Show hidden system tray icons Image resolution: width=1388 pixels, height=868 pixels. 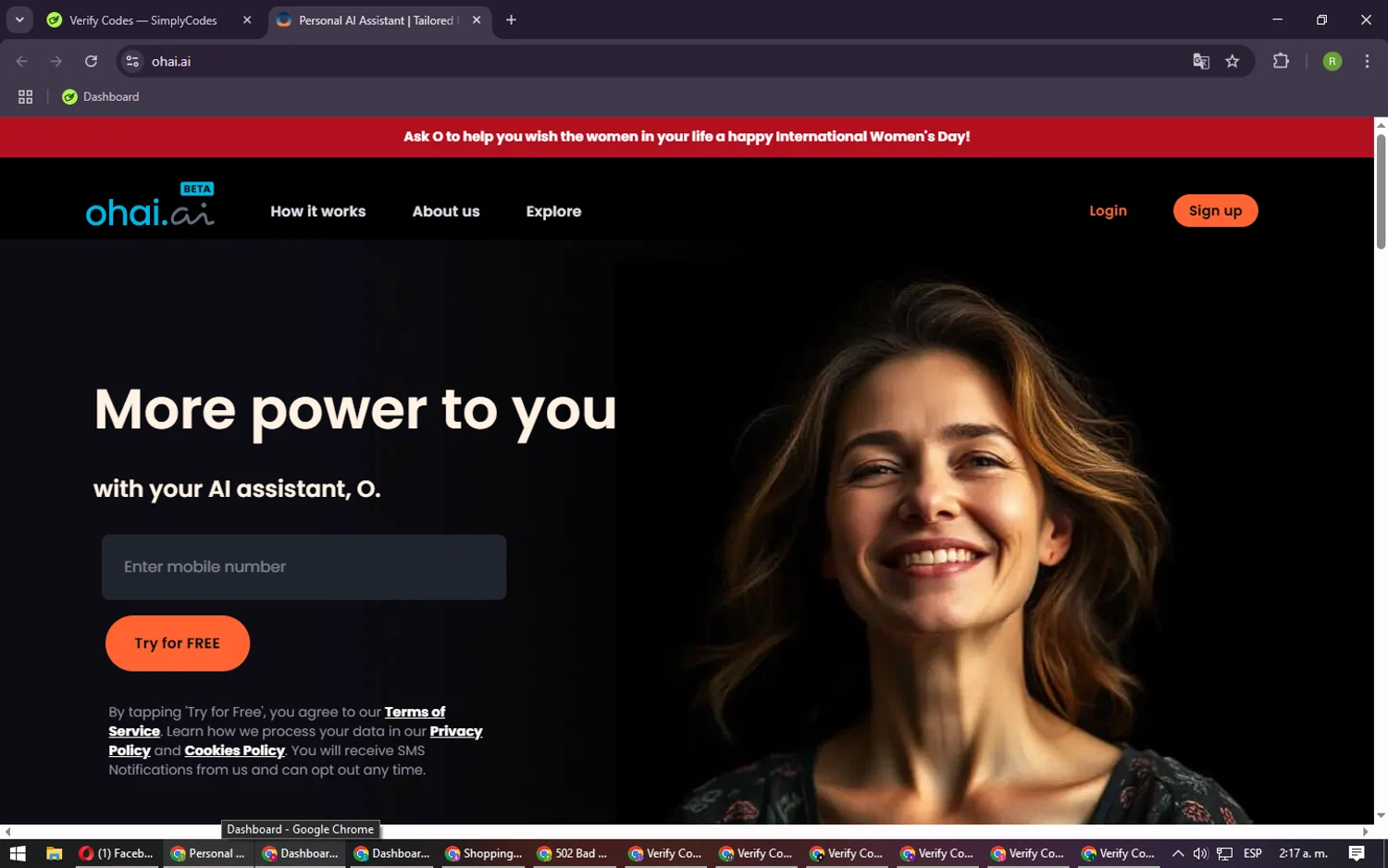(x=1177, y=853)
